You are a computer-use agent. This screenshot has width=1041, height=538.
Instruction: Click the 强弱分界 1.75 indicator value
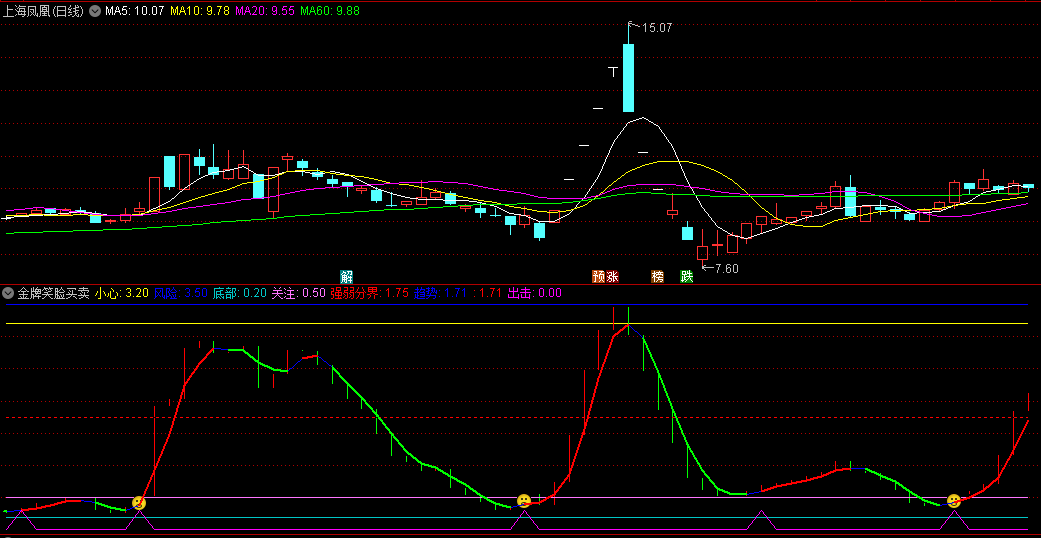369,293
